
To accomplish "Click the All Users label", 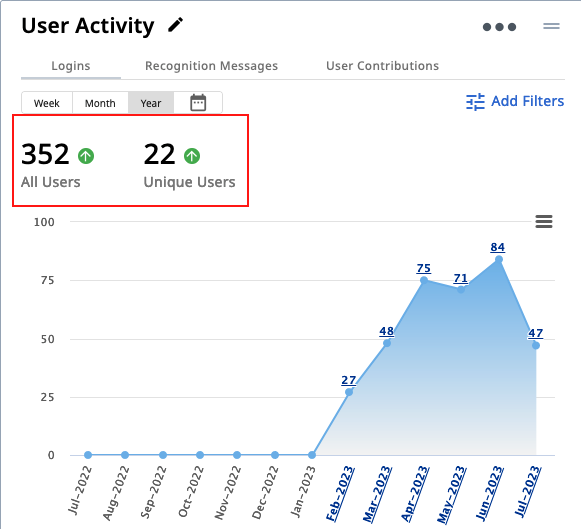I will [x=51, y=182].
